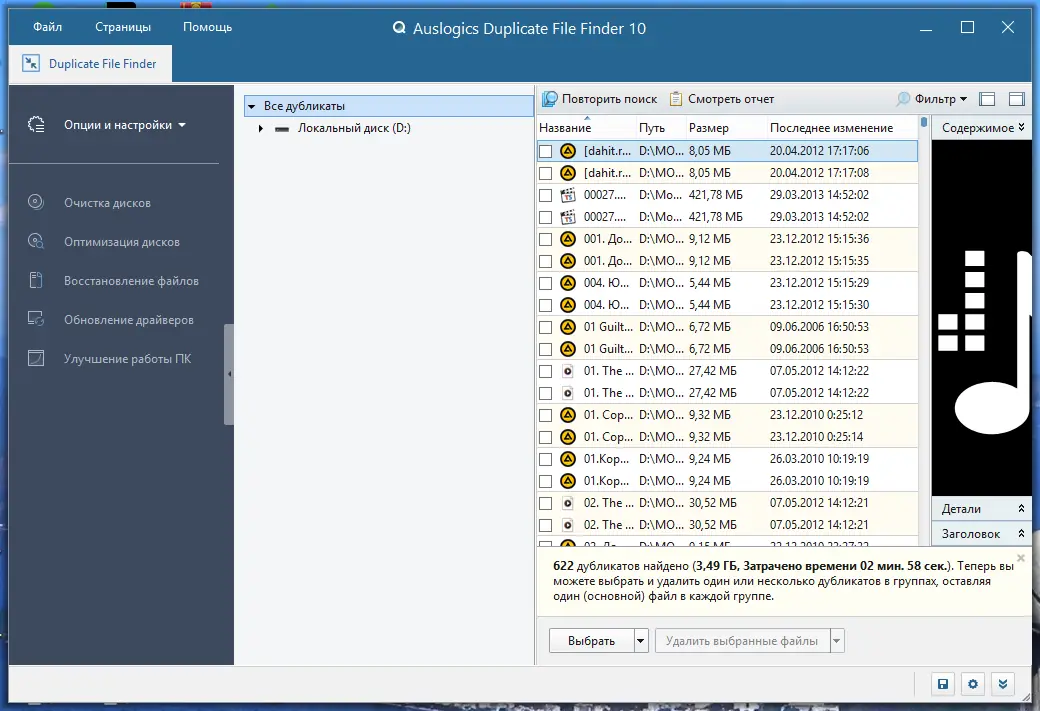Collapse the Все дубликаты tree node
The height and width of the screenshot is (711, 1040).
click(x=251, y=106)
